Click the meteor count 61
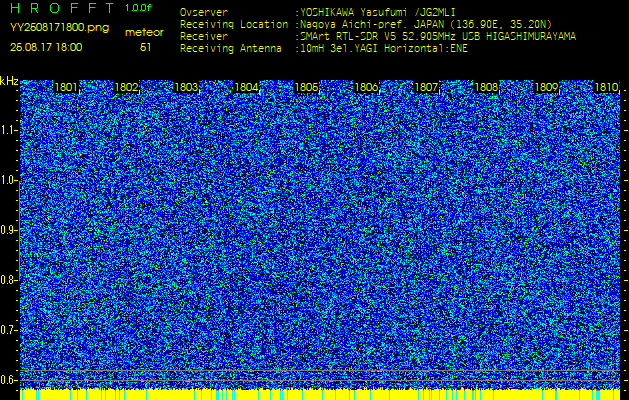The height and width of the screenshot is (400, 629). [145, 47]
